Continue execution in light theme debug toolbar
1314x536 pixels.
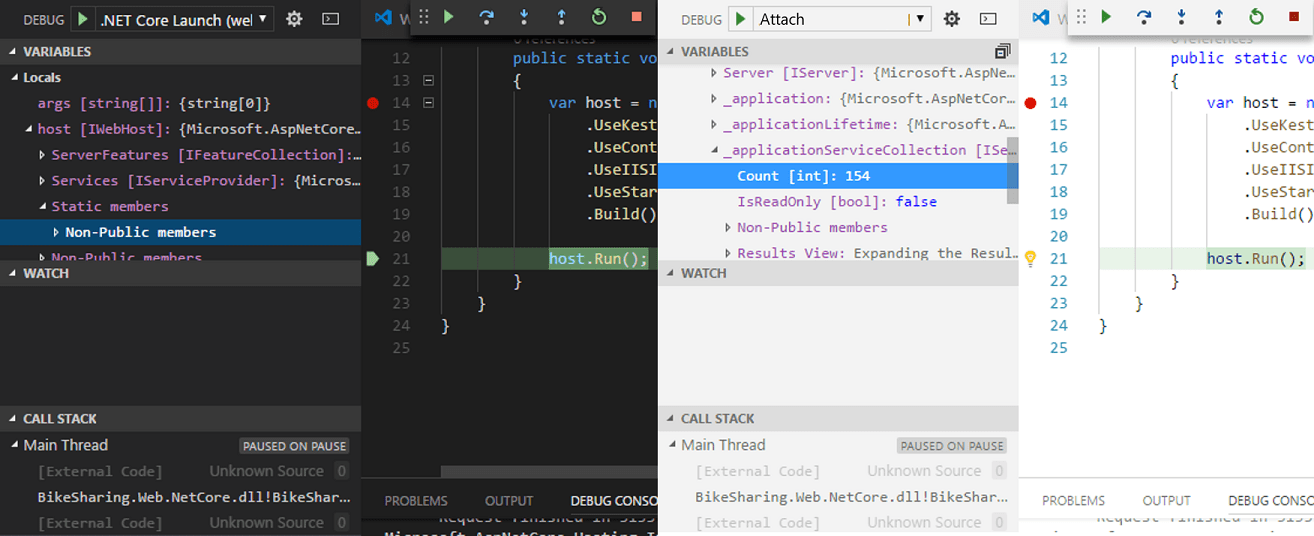click(x=1106, y=16)
